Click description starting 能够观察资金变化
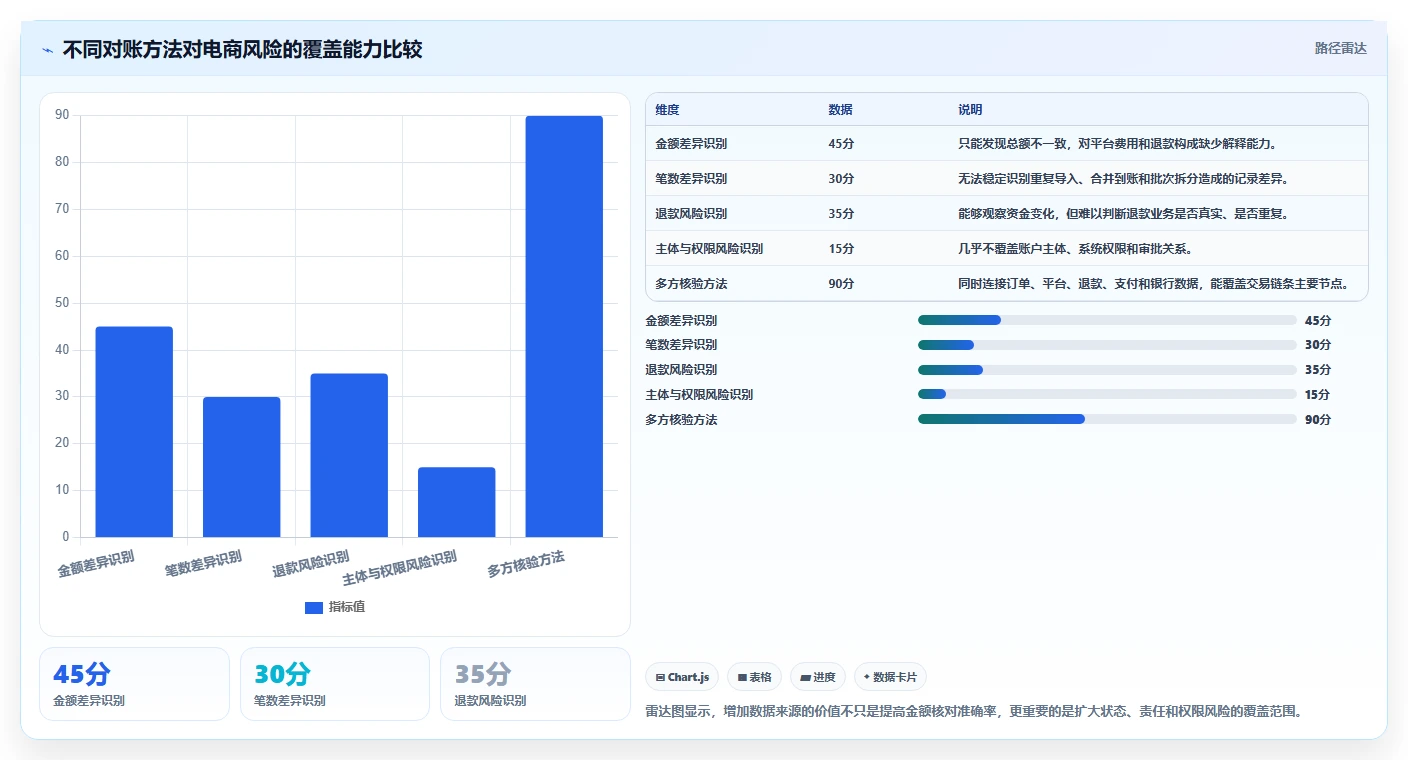Screen dimensions: 1408x760 (x=1123, y=214)
